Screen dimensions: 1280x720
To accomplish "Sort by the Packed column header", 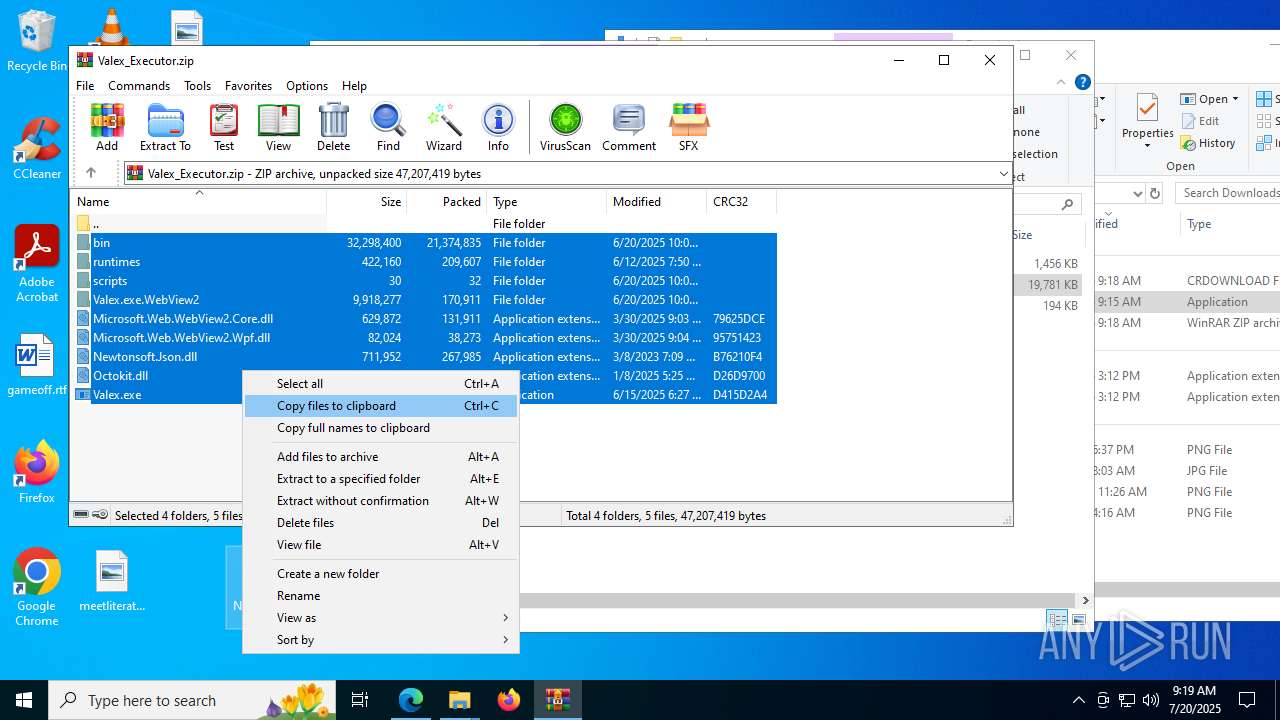I will coord(446,201).
